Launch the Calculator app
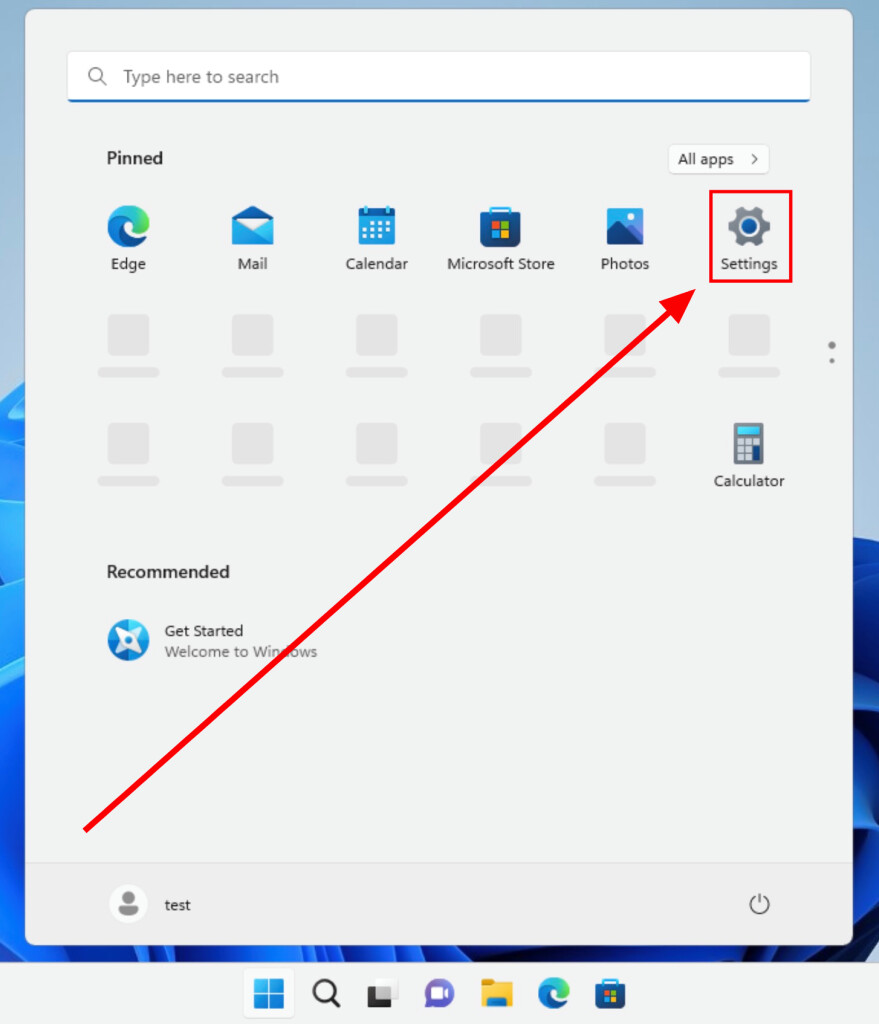This screenshot has height=1024, width=879. point(748,456)
